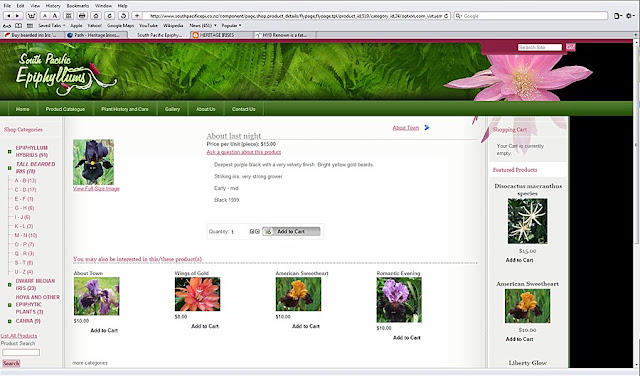Viewport: 640px width, 376px height.
Task: Click the Search Site input field
Action: click(x=540, y=47)
